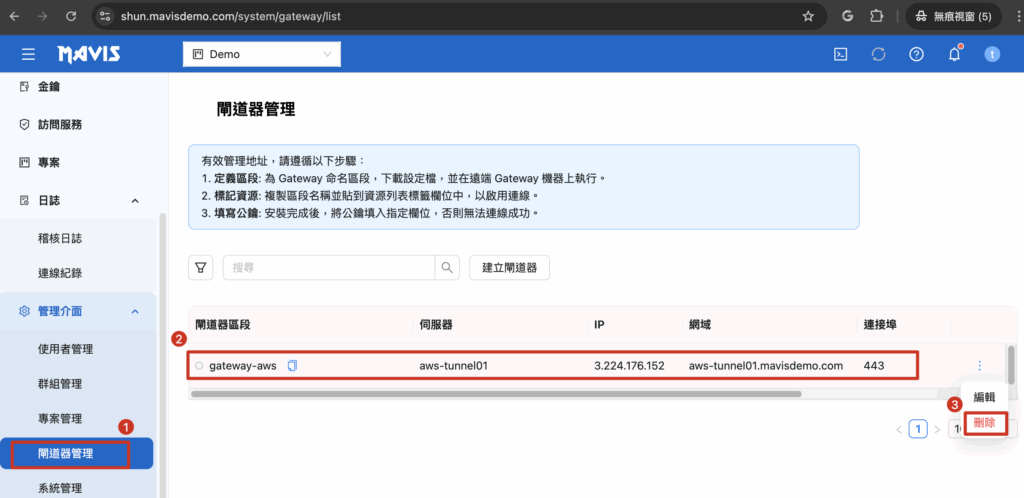The width and height of the screenshot is (1024, 498).
Task: Bookmark this page using the star icon
Action: (808, 17)
